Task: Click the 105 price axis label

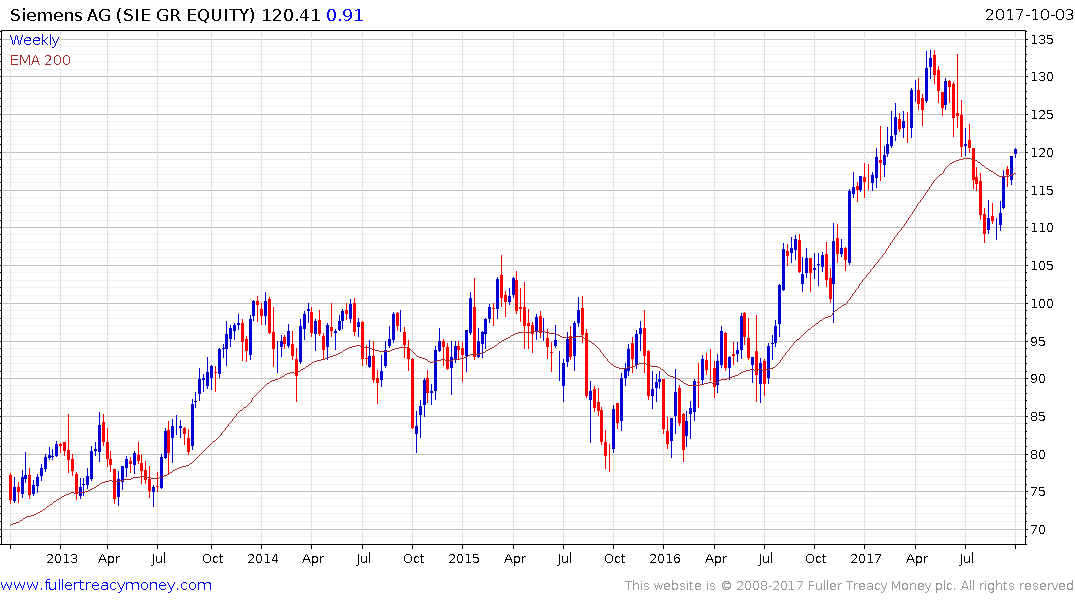Action: (x=1042, y=265)
